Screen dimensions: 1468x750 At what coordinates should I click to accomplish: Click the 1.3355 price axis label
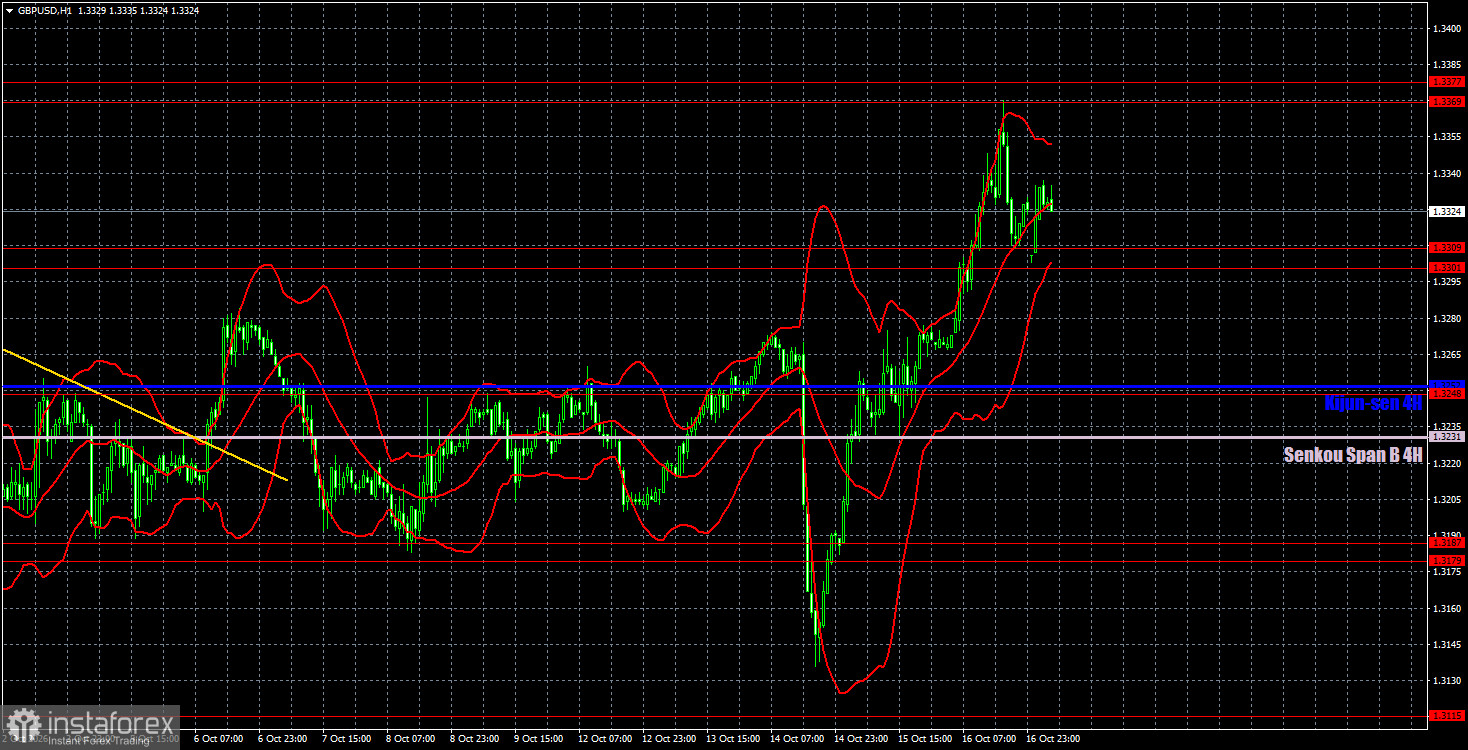click(1446, 137)
